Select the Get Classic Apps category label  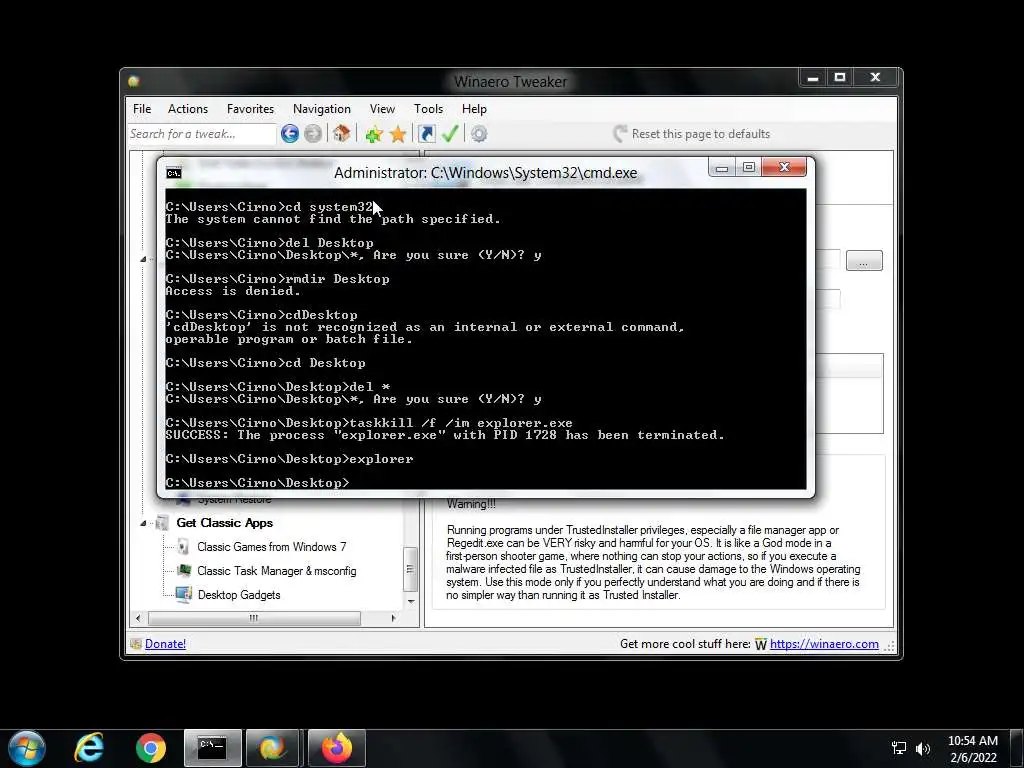pyautogui.click(x=225, y=523)
